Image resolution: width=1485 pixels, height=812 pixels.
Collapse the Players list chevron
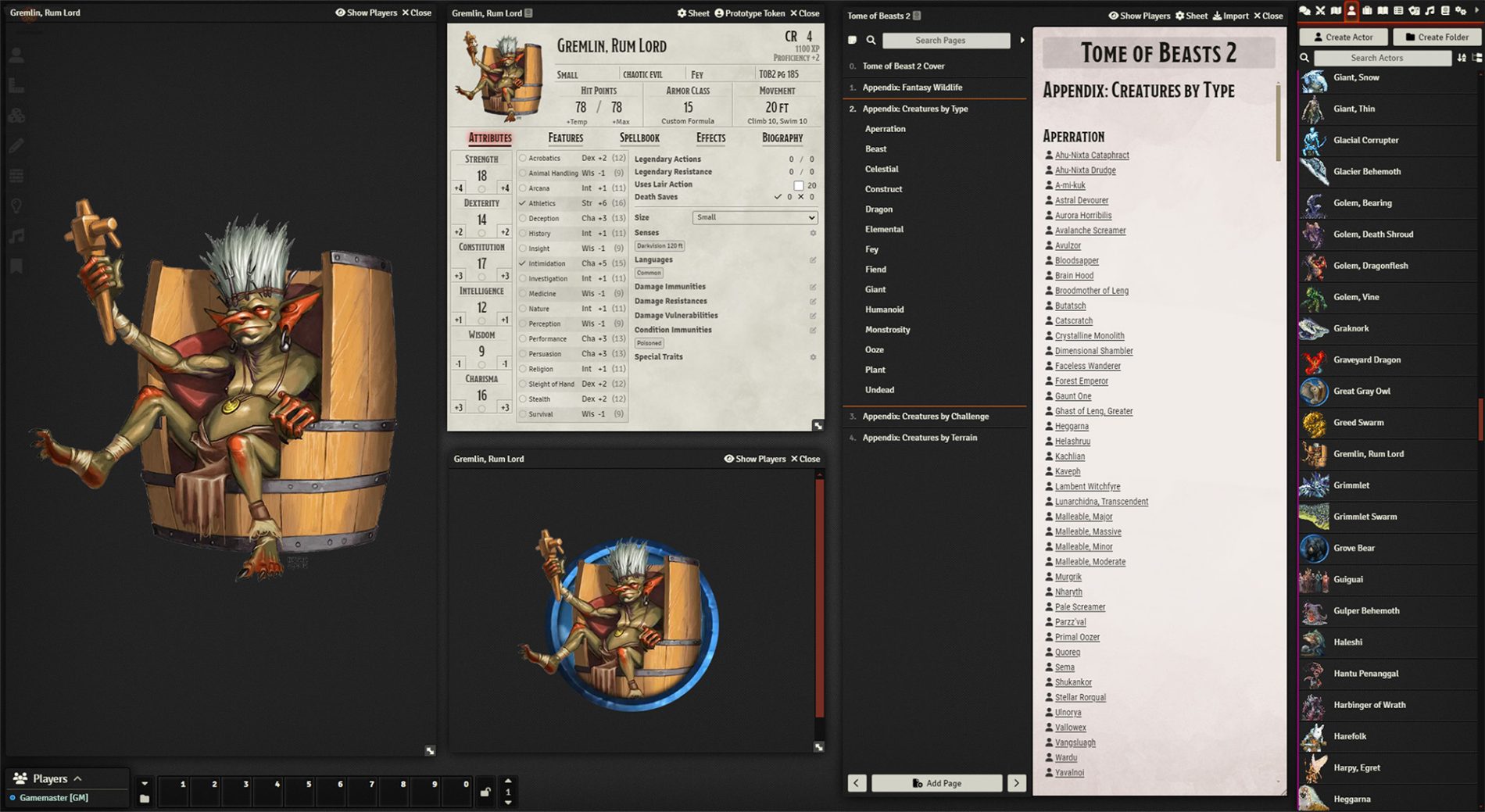(77, 778)
